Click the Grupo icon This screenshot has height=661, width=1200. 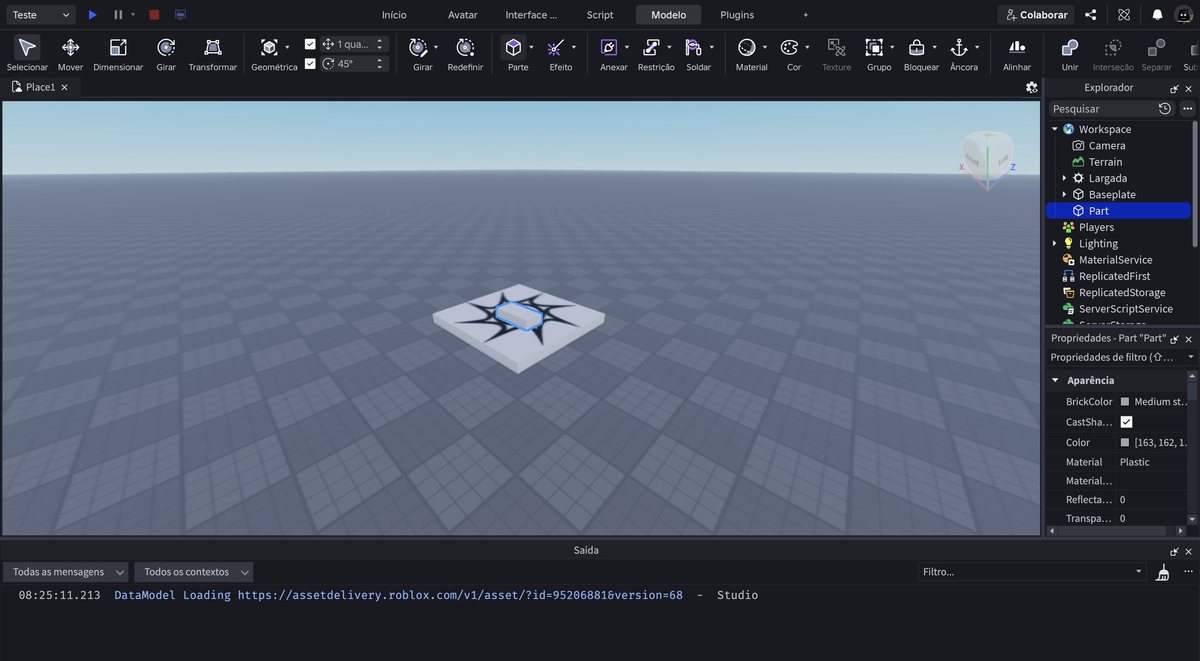874,47
